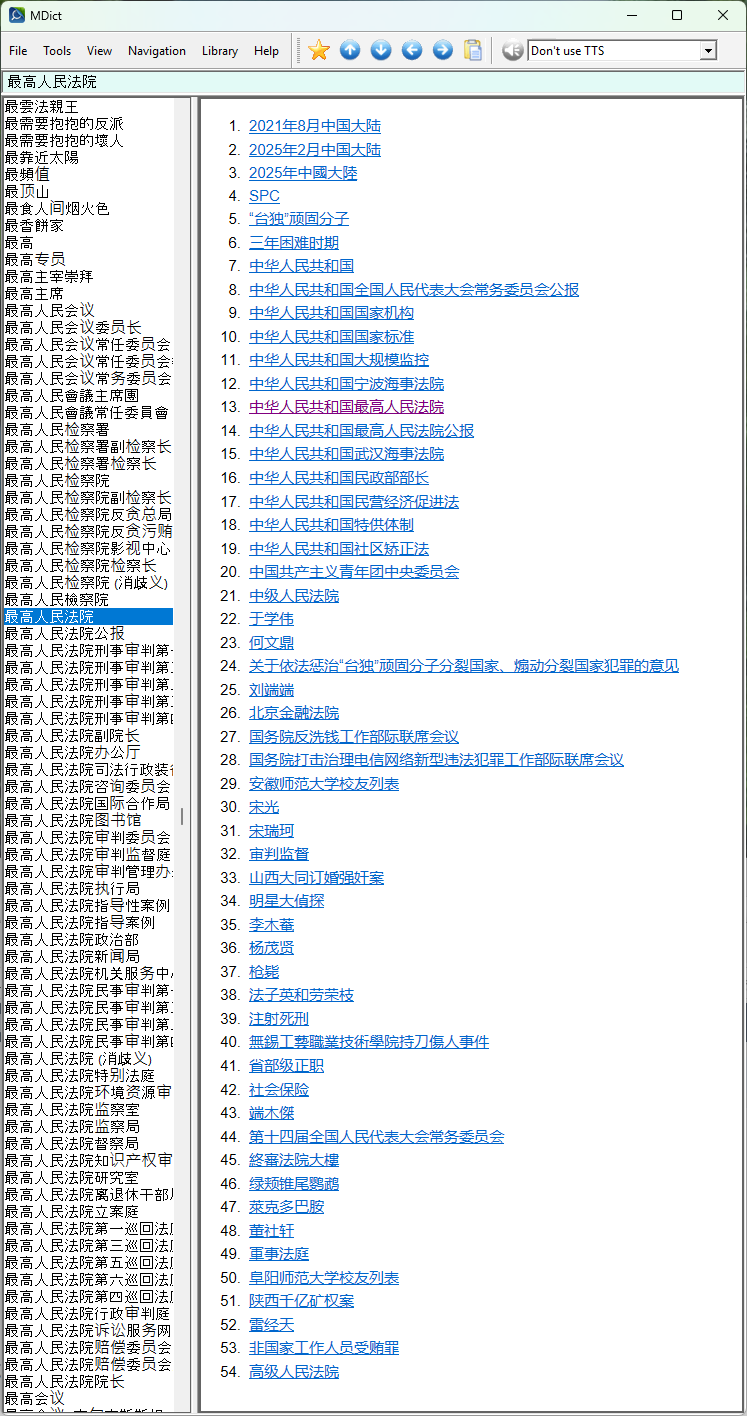Open the Library menu
747x1416 pixels.
(220, 51)
